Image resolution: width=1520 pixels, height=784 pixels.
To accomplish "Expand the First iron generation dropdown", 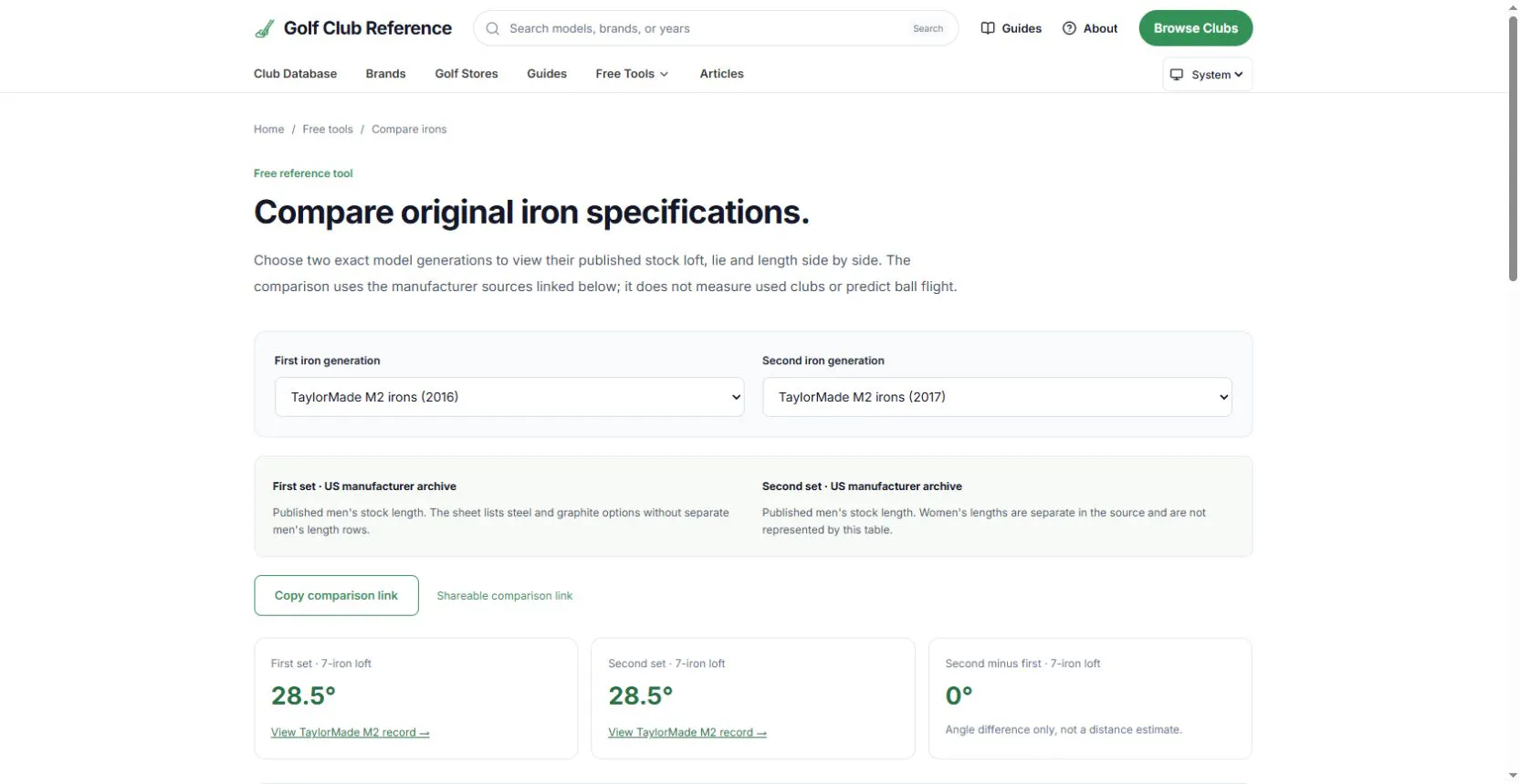I will tap(509, 397).
